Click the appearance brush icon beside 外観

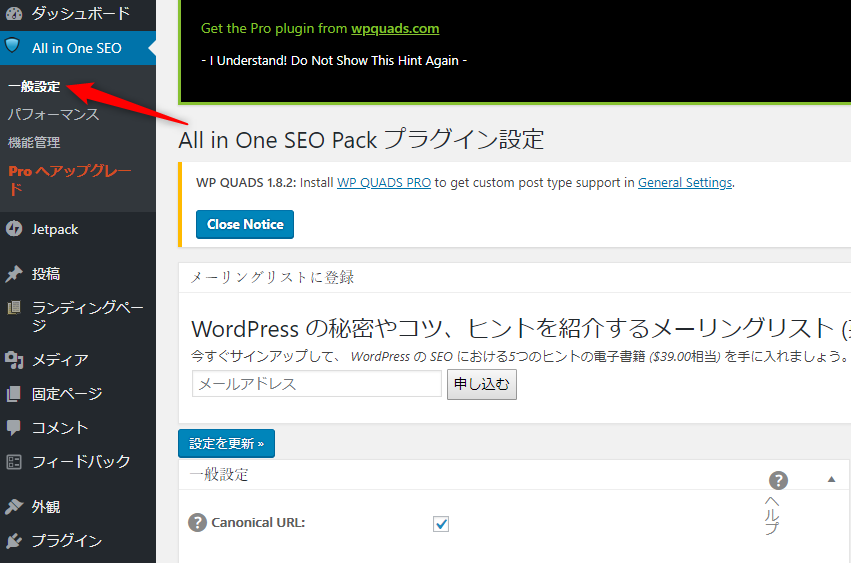point(14,507)
